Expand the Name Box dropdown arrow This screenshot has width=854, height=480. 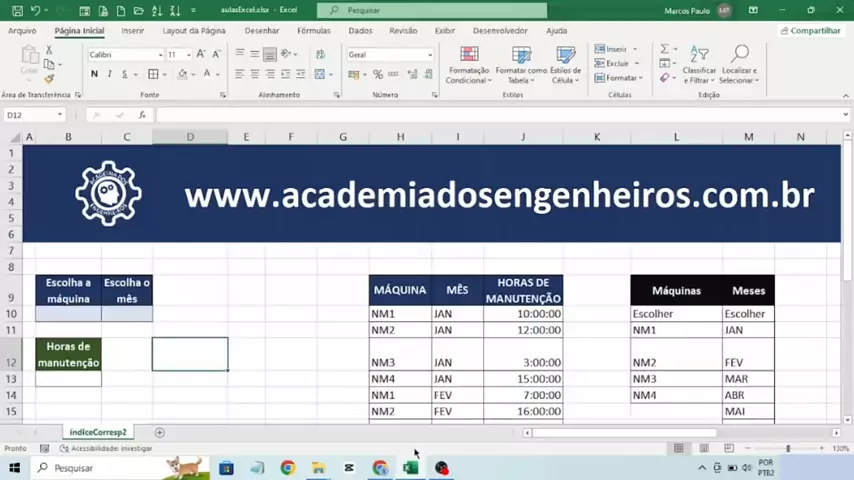tap(60, 115)
